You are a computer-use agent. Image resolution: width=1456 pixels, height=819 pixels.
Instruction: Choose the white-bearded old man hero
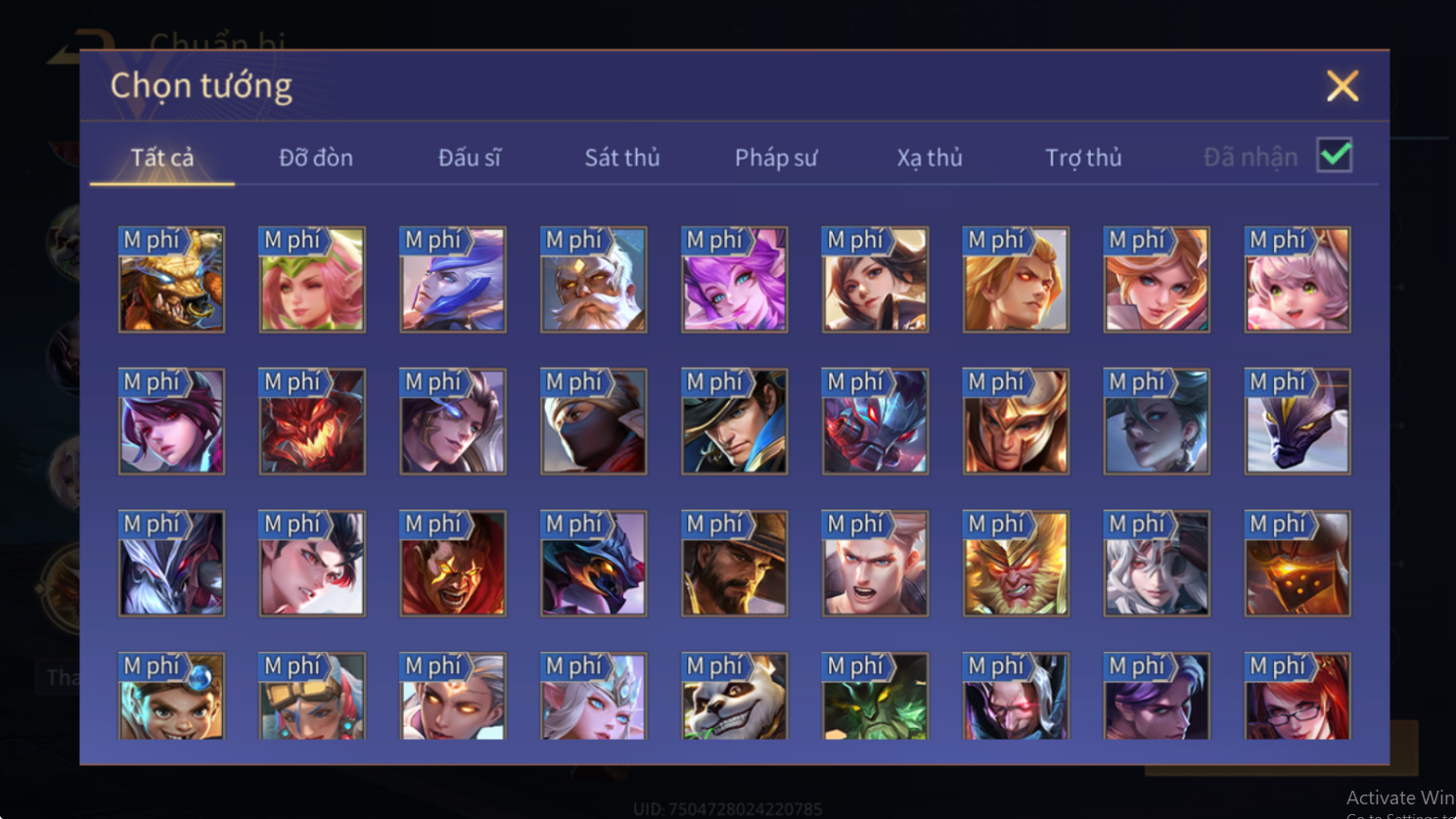594,280
